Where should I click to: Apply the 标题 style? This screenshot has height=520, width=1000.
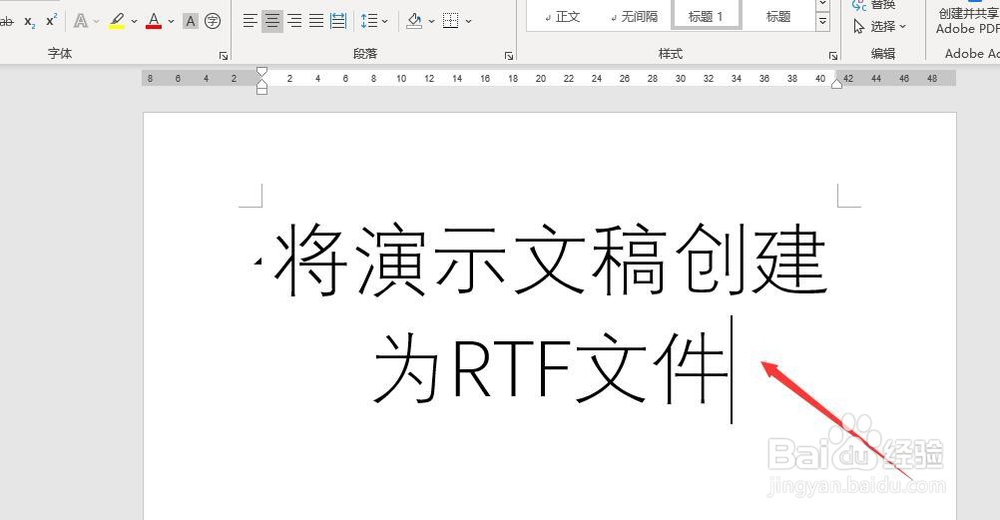(778, 17)
